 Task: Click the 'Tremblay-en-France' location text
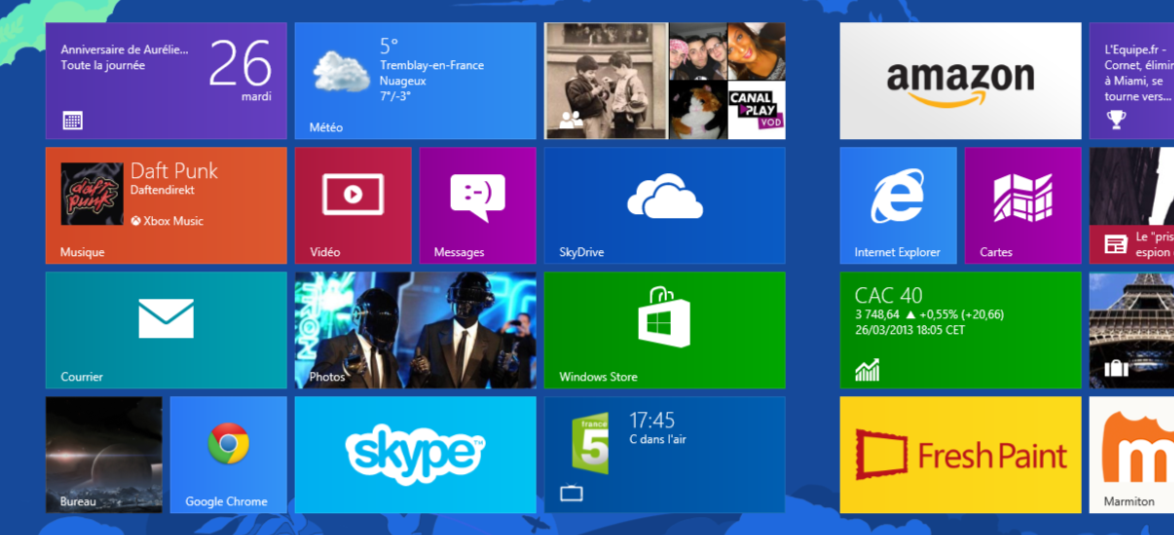click(432, 66)
